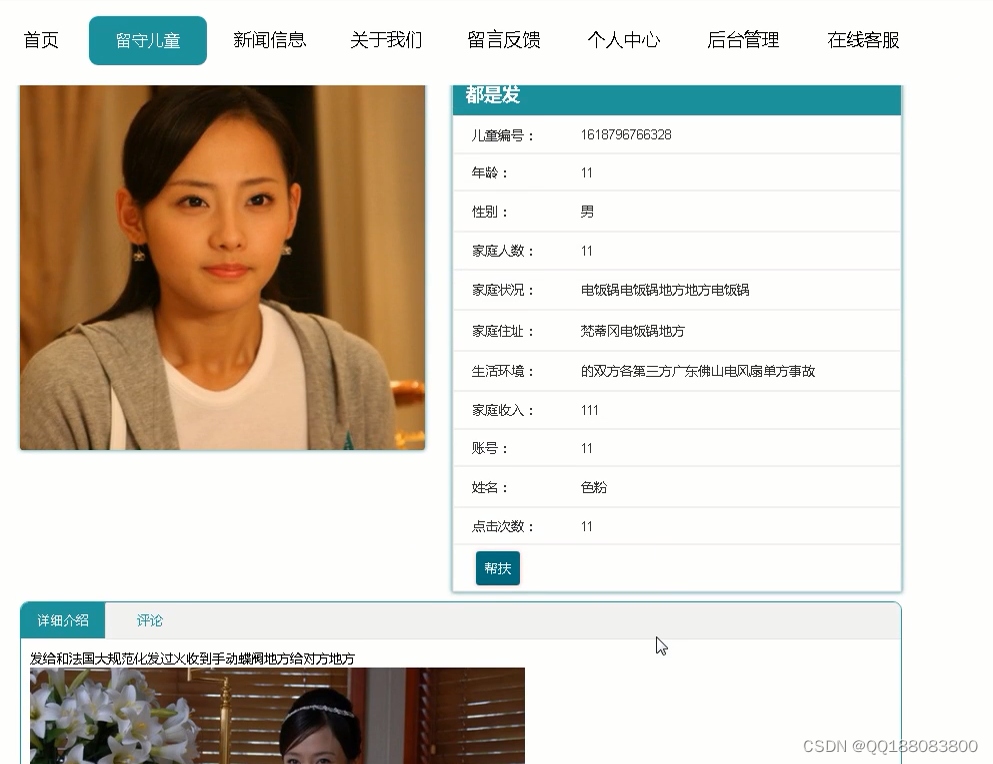The height and width of the screenshot is (764, 993).
Task: Switch to the 评论 tab
Action: tap(149, 620)
